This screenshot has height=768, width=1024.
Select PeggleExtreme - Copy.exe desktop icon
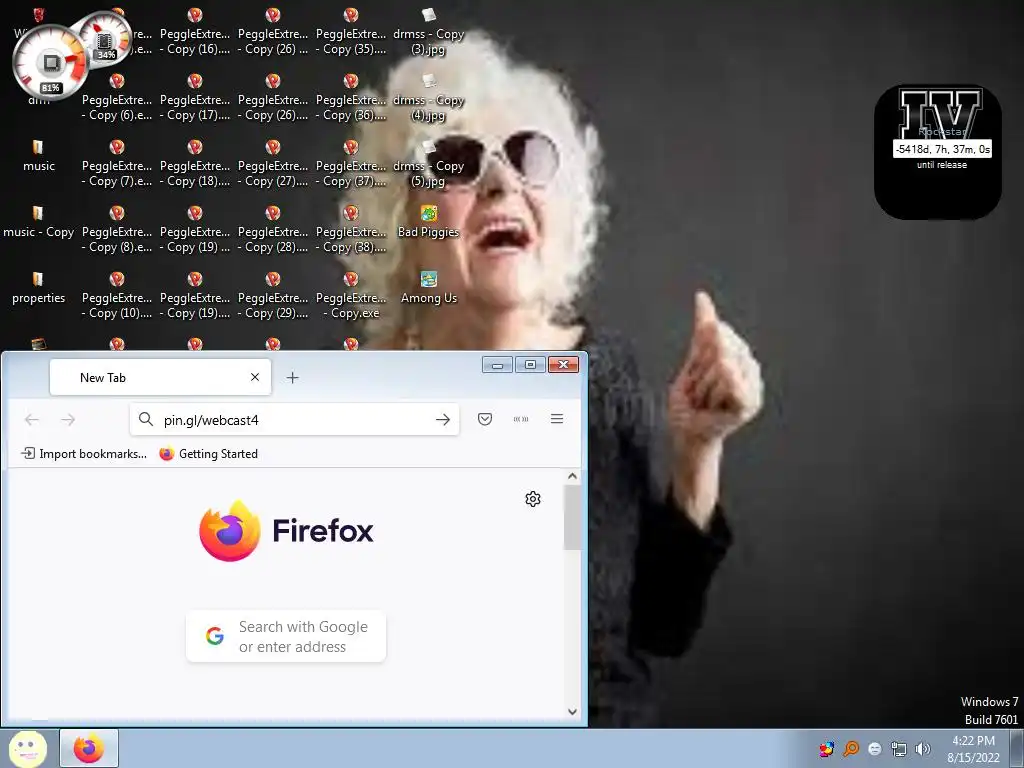[x=351, y=295]
